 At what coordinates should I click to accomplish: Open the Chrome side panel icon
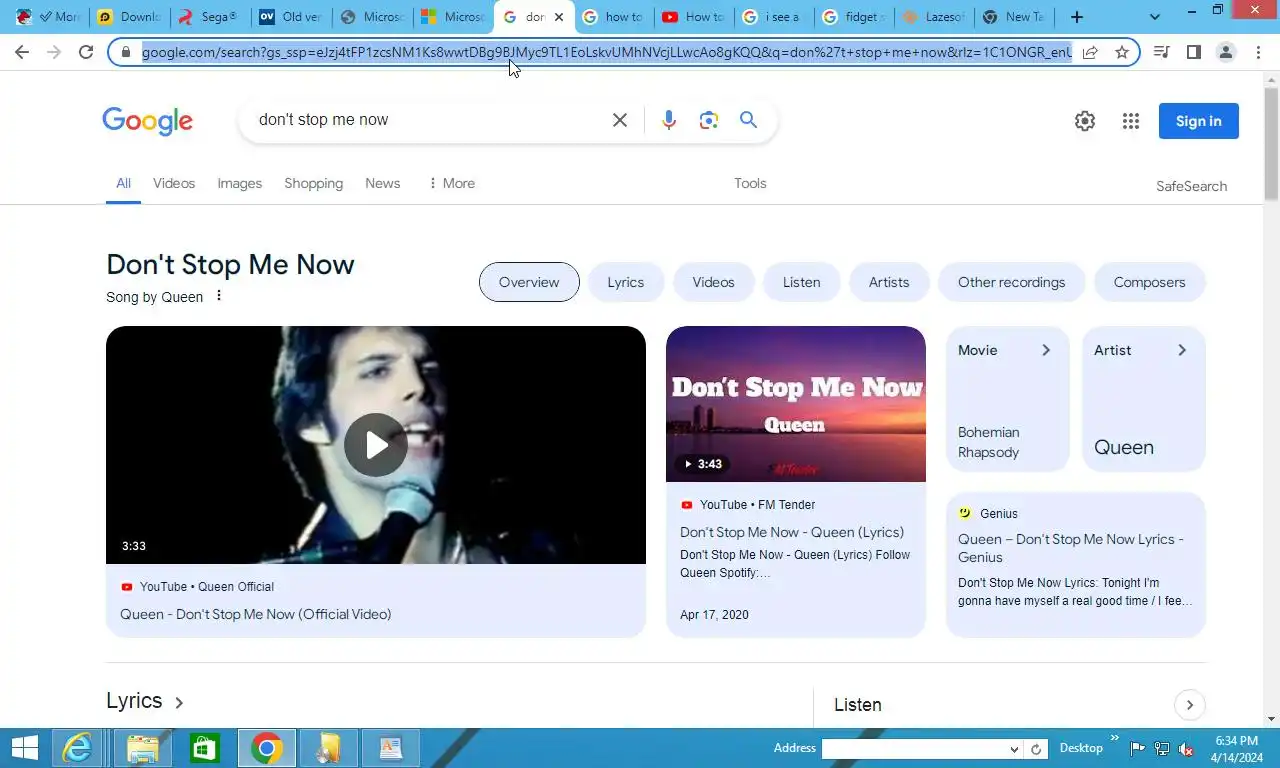1193,52
